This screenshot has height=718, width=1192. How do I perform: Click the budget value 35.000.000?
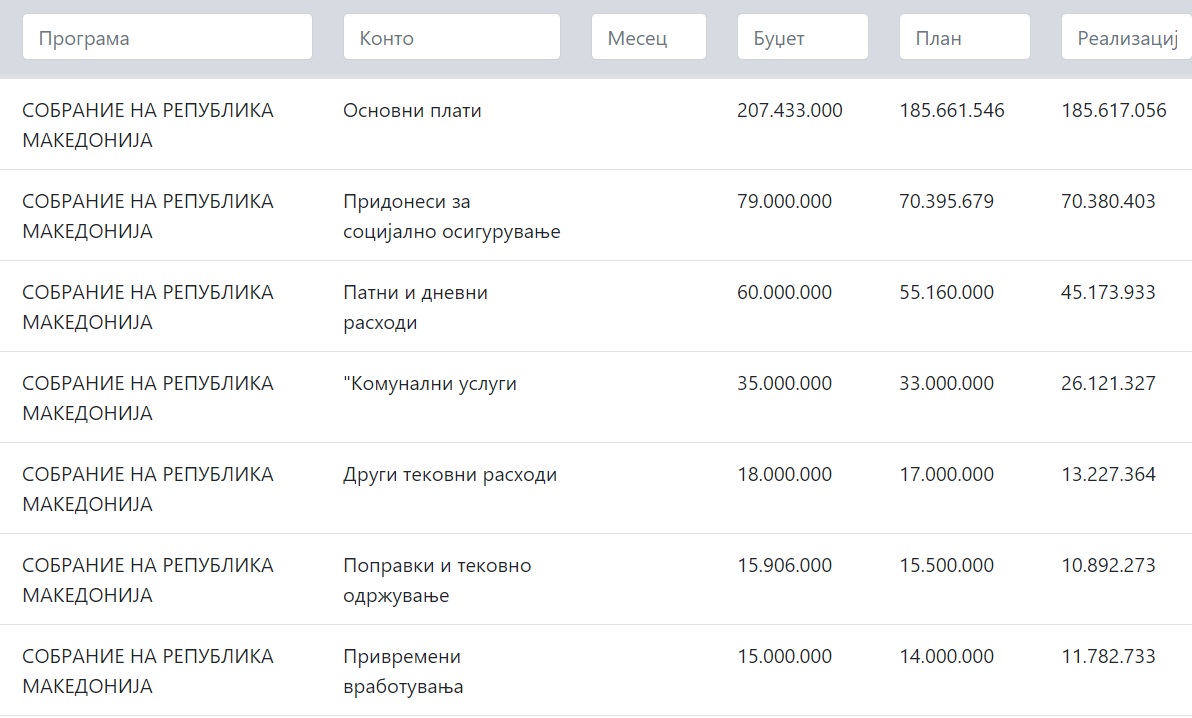(x=785, y=383)
